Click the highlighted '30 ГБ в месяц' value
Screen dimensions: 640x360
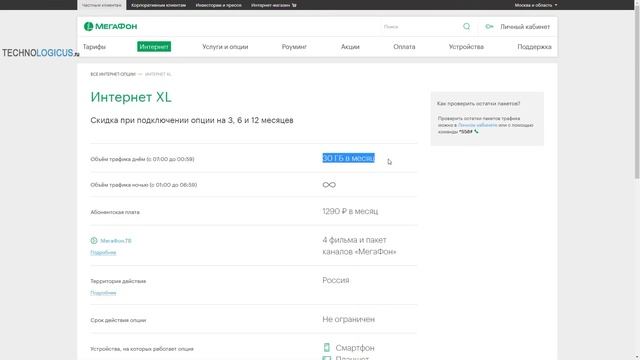[x=348, y=158]
